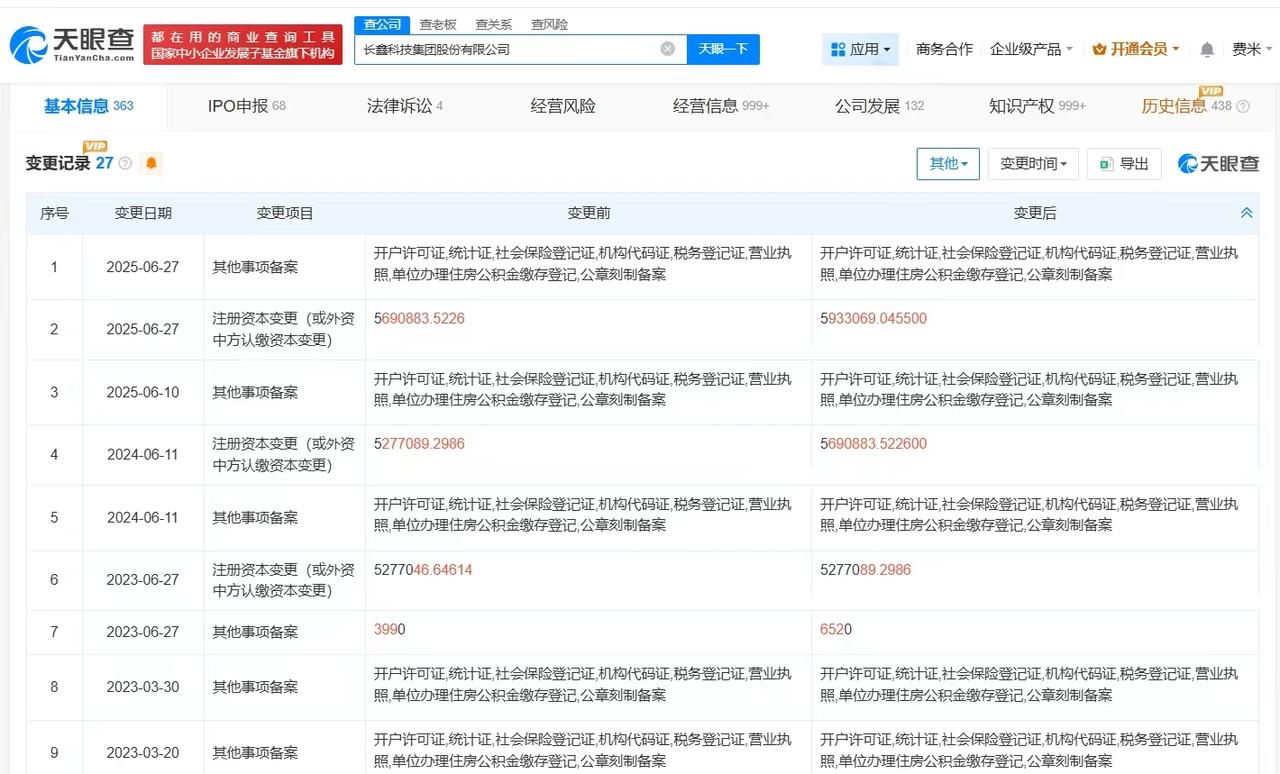Select the 查公司 search tab
Viewport: 1280px width, 774px height.
click(x=382, y=24)
